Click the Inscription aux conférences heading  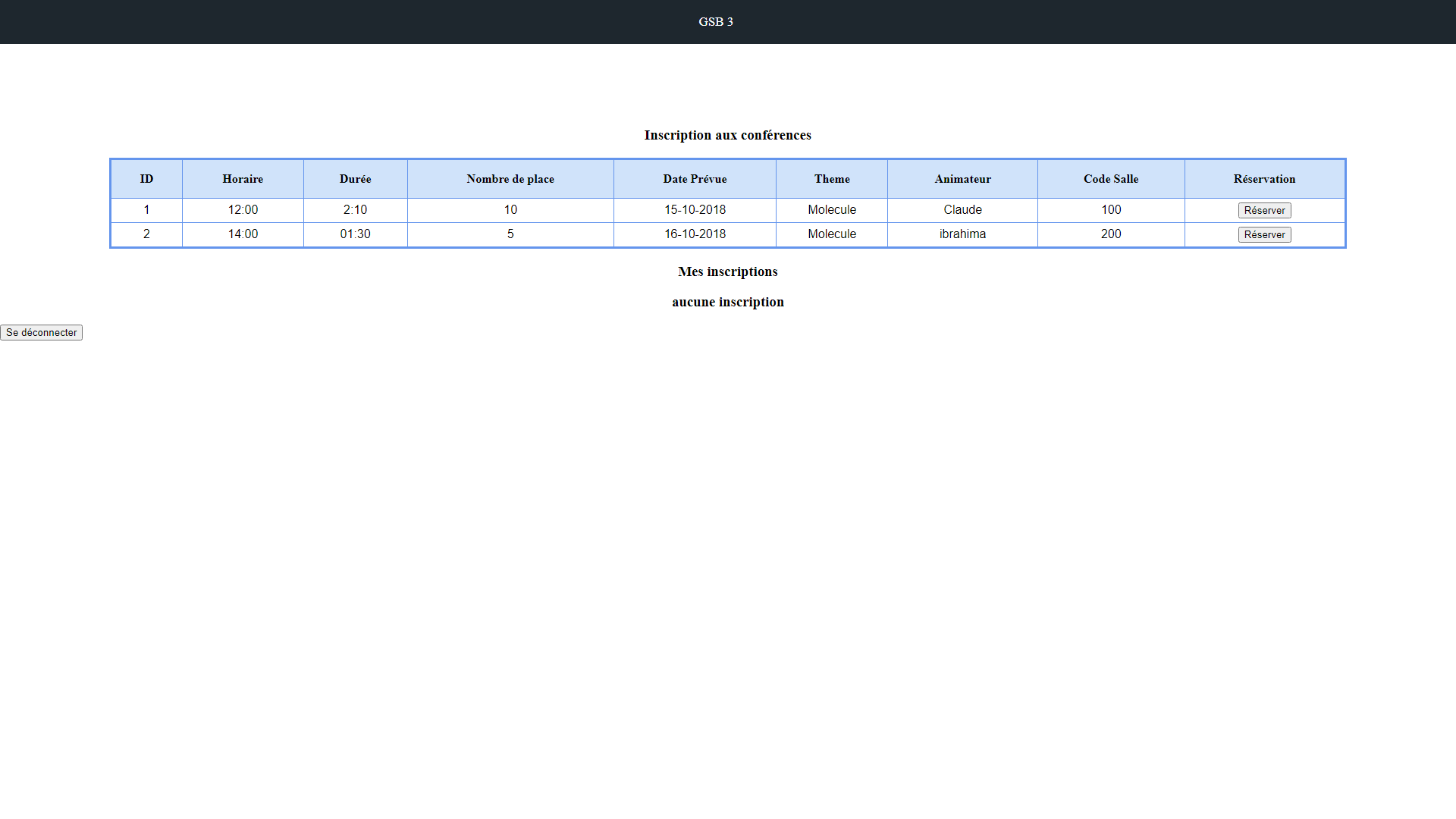(727, 135)
